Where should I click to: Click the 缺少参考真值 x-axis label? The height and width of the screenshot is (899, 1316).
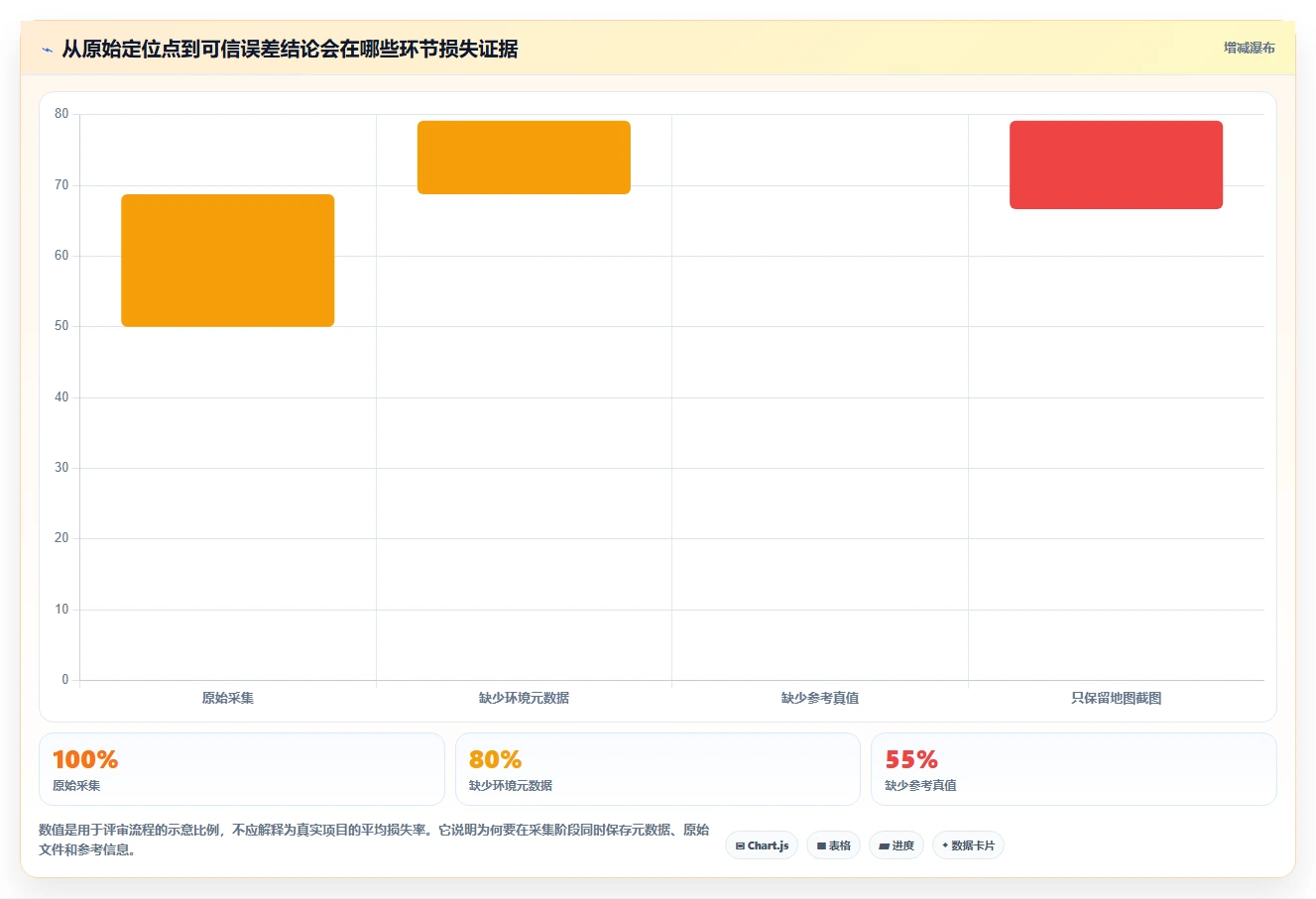click(820, 698)
